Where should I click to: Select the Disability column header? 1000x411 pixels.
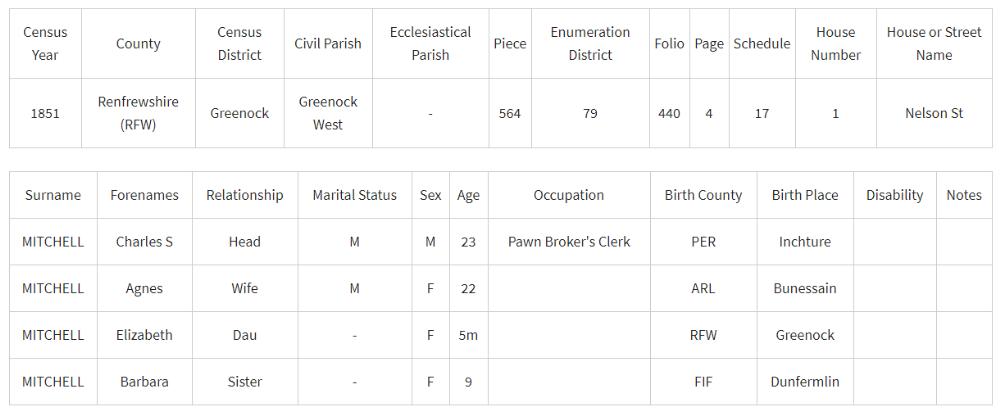click(894, 195)
